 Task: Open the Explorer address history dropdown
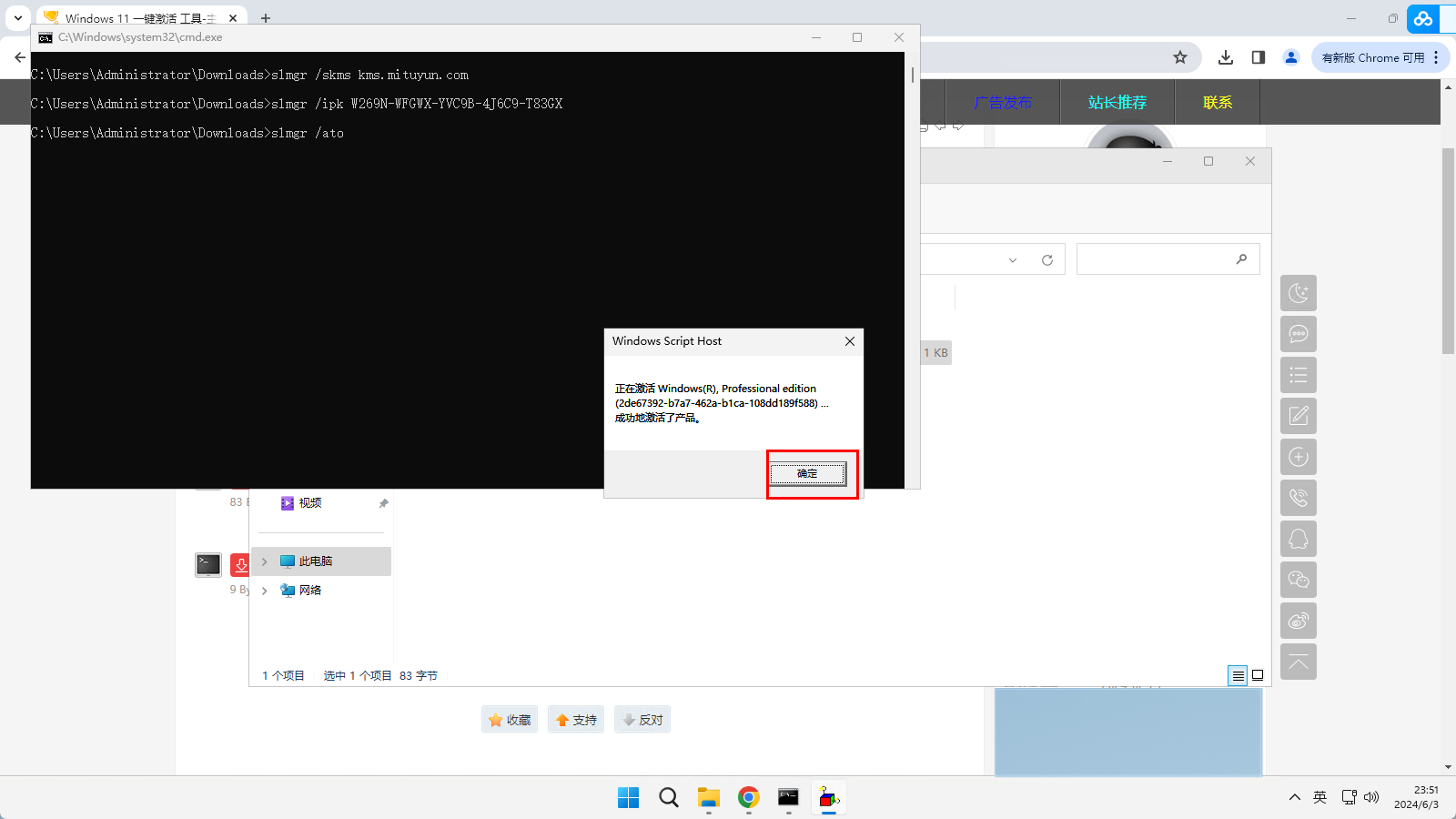[x=1013, y=260]
